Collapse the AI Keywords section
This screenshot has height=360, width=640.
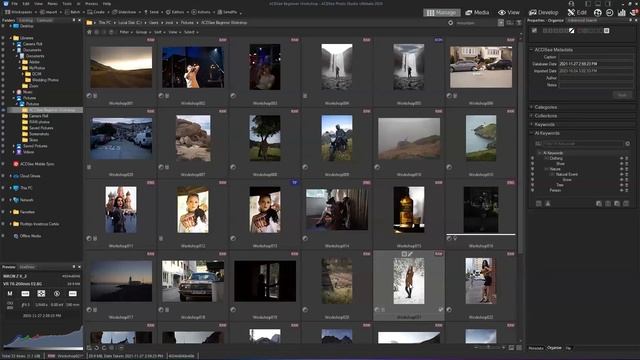531,133
